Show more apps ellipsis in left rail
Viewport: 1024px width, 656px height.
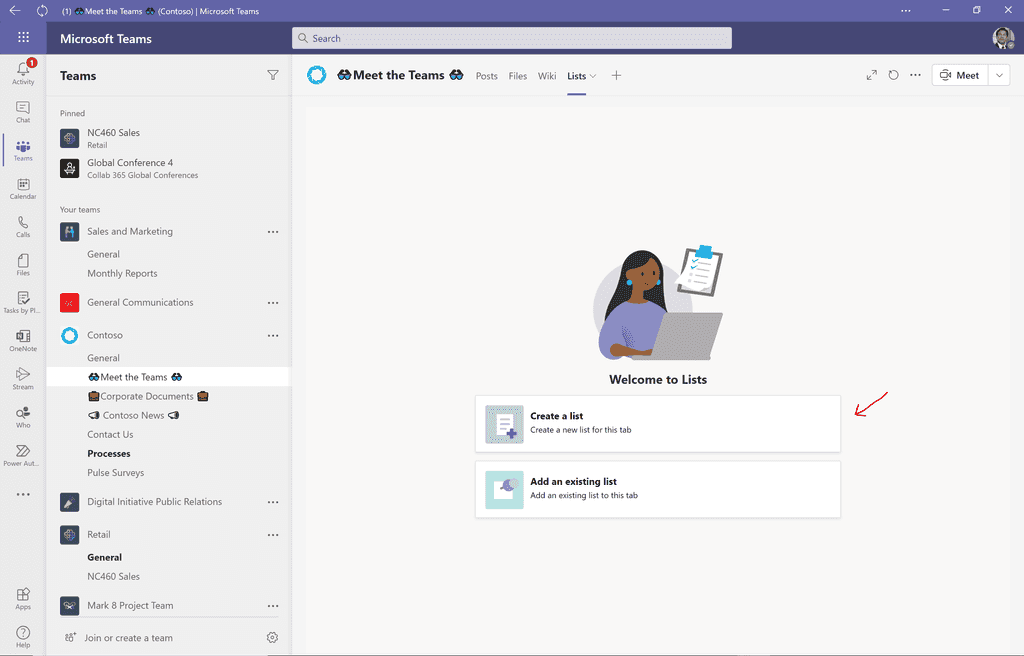23,495
